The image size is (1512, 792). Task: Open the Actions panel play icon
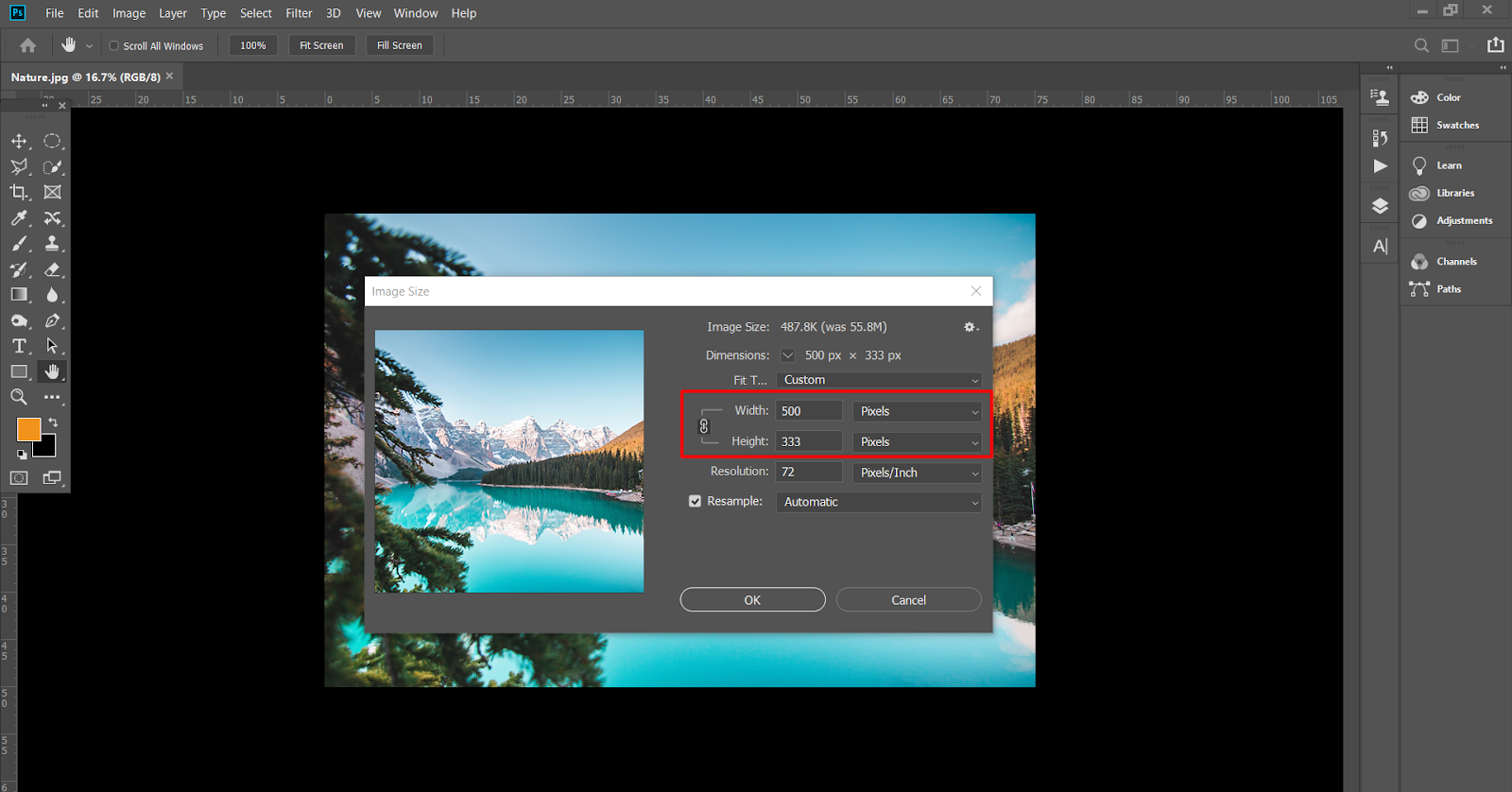pos(1380,166)
